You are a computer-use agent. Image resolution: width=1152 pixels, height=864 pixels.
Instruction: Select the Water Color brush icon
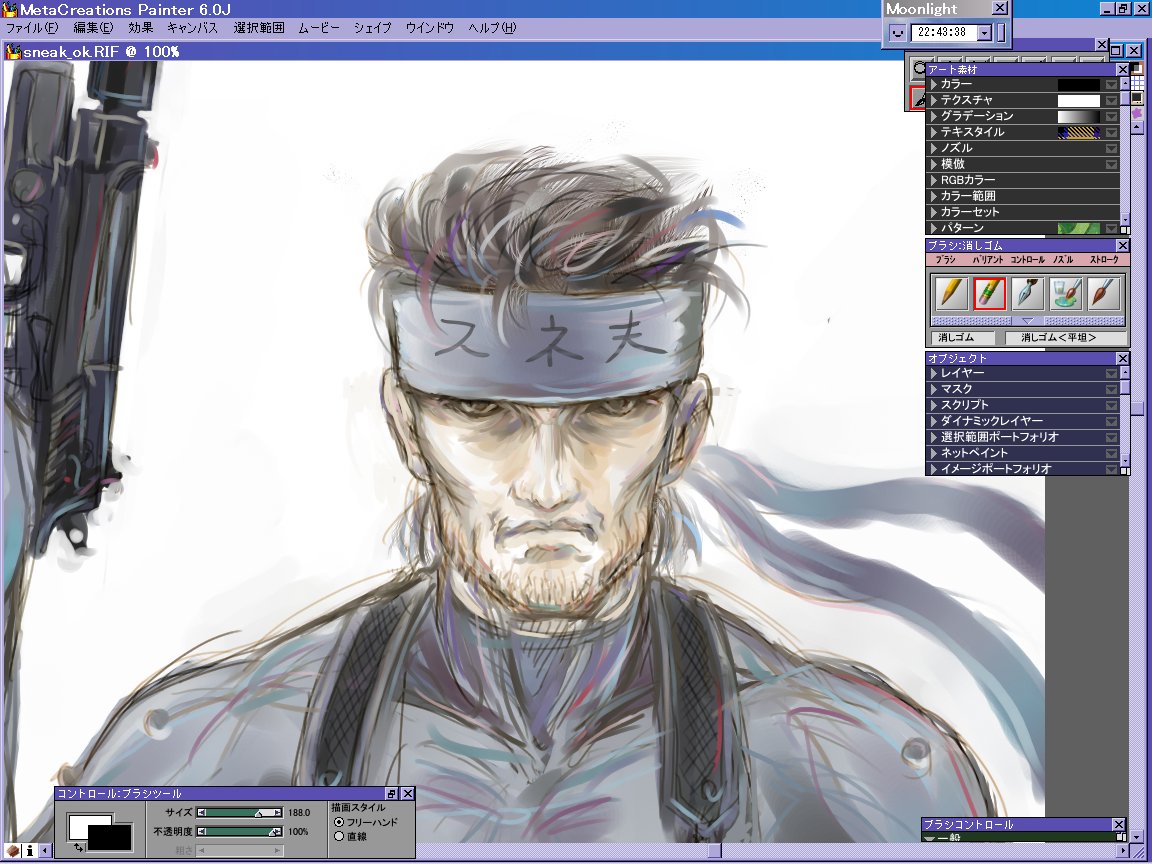(1065, 294)
